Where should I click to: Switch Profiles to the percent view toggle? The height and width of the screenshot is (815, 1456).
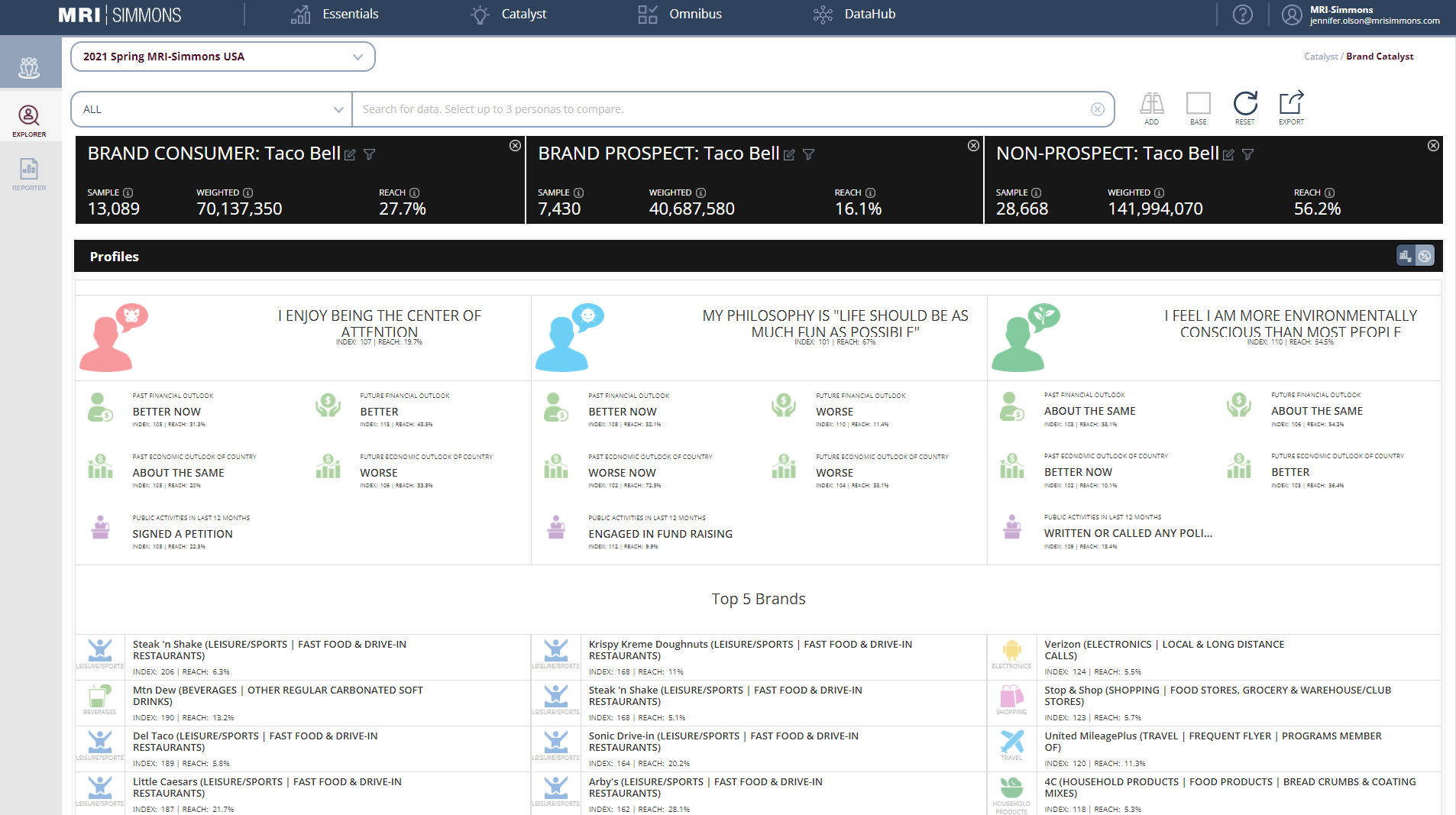[1425, 256]
